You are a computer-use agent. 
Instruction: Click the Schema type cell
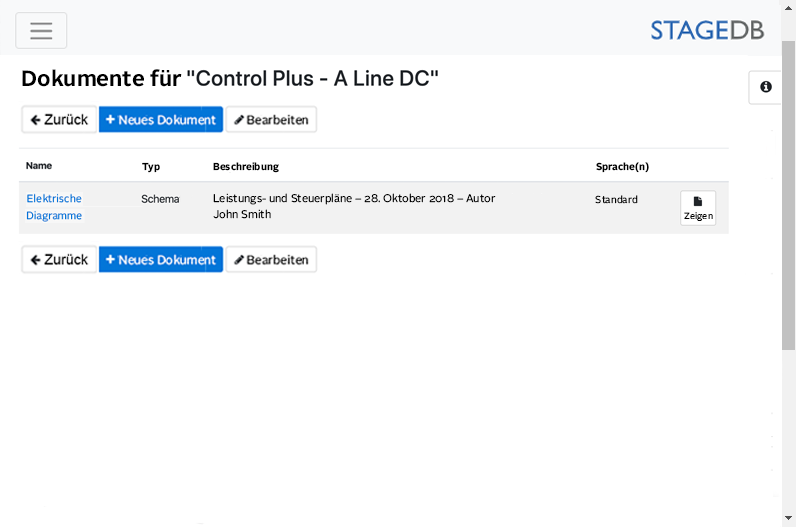(160, 199)
